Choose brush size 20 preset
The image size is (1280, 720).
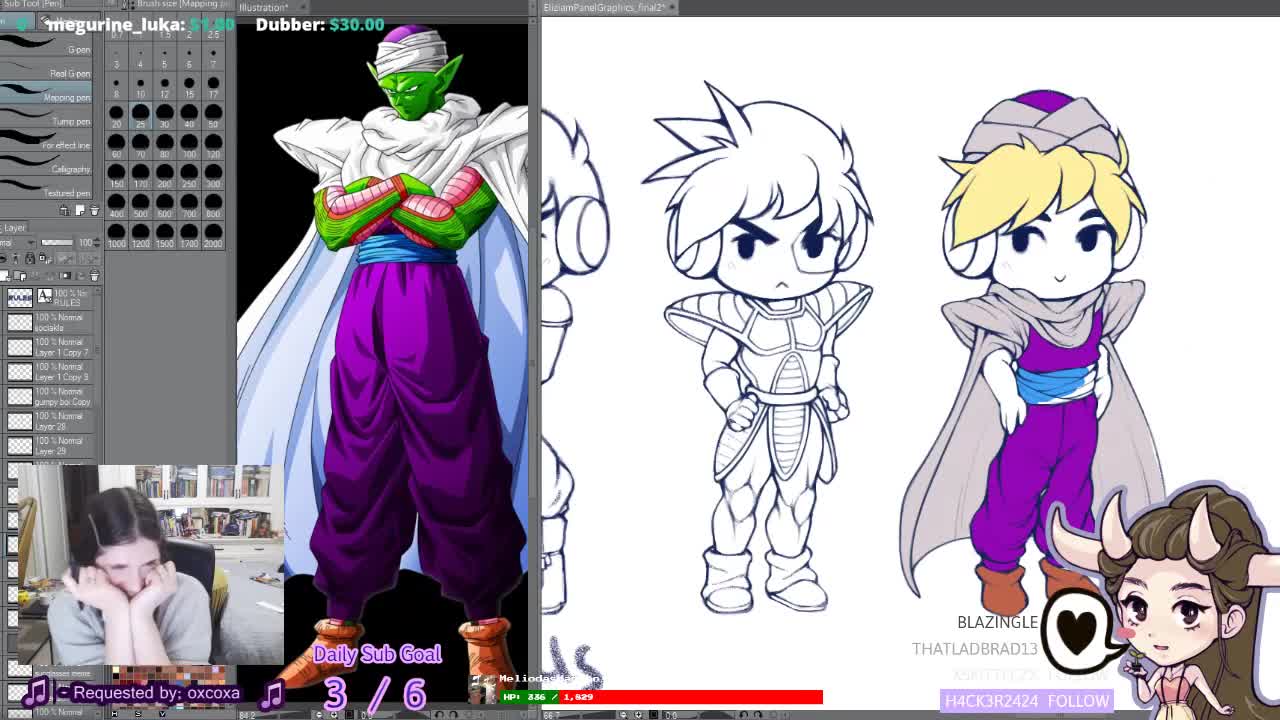pos(116,116)
